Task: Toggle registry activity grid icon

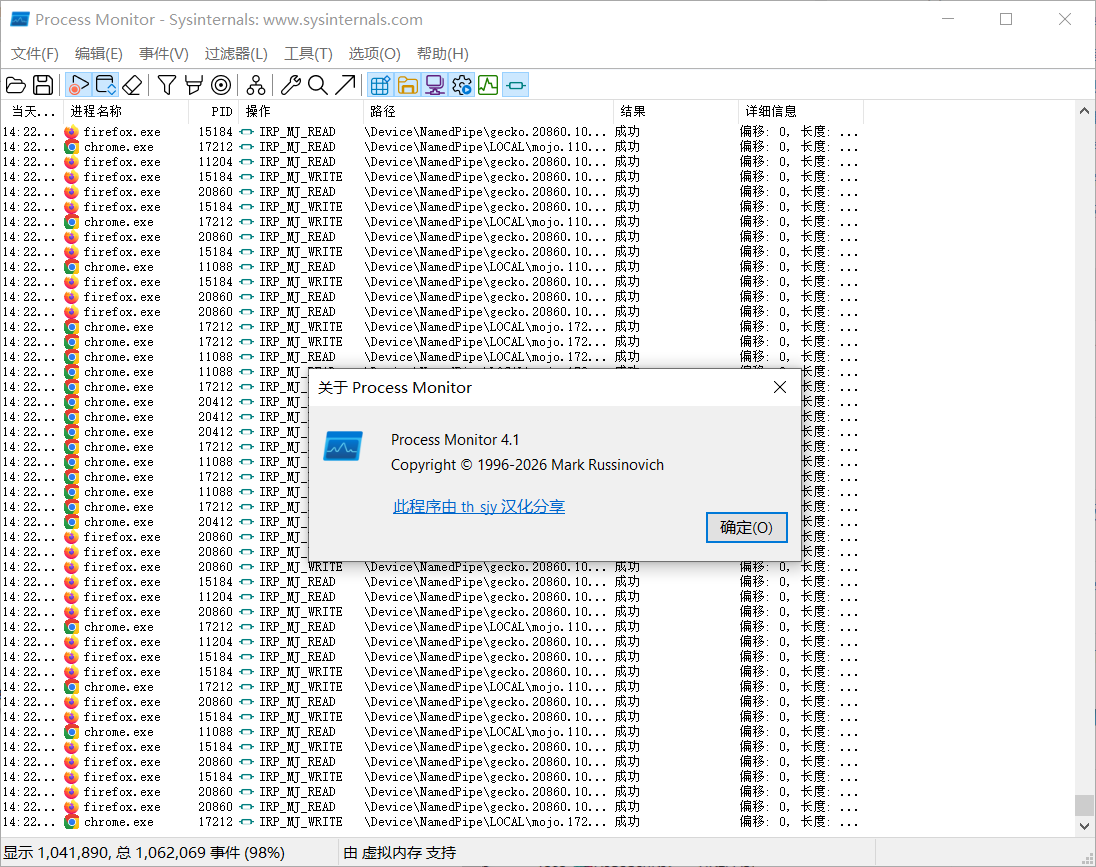Action: point(380,85)
